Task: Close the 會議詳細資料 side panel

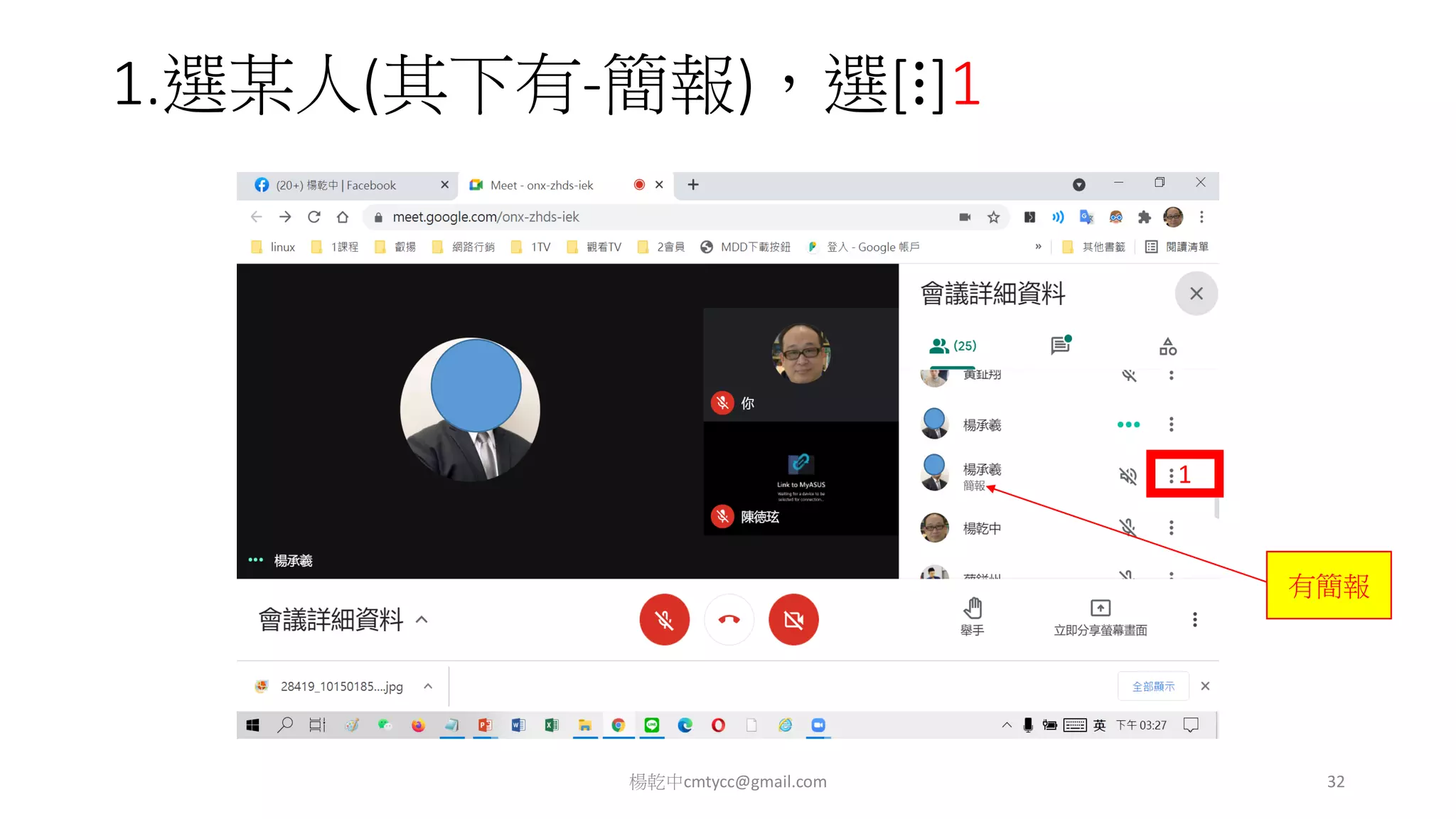Action: tap(1197, 294)
